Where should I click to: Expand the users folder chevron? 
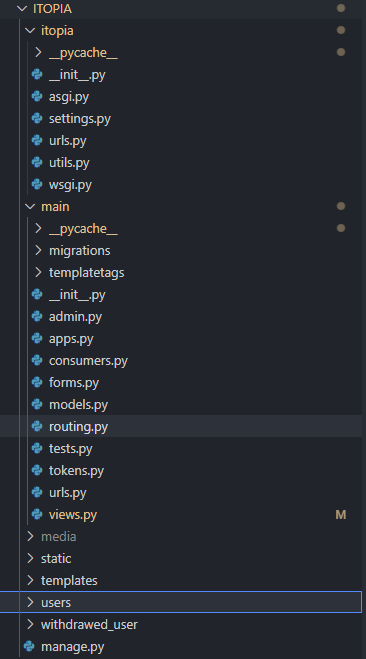coord(30,602)
